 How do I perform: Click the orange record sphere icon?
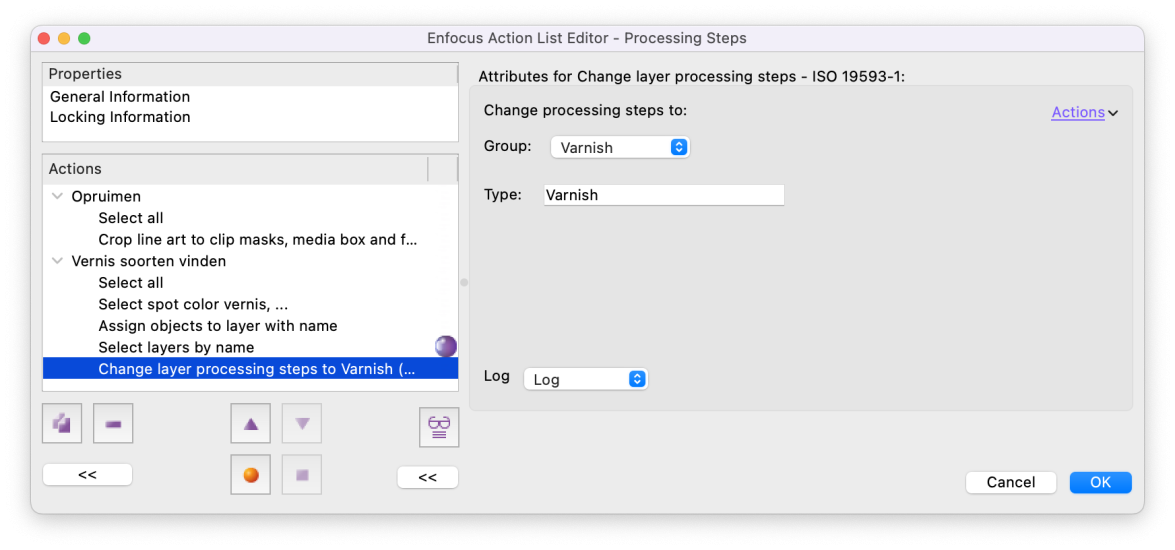pyautogui.click(x=251, y=475)
